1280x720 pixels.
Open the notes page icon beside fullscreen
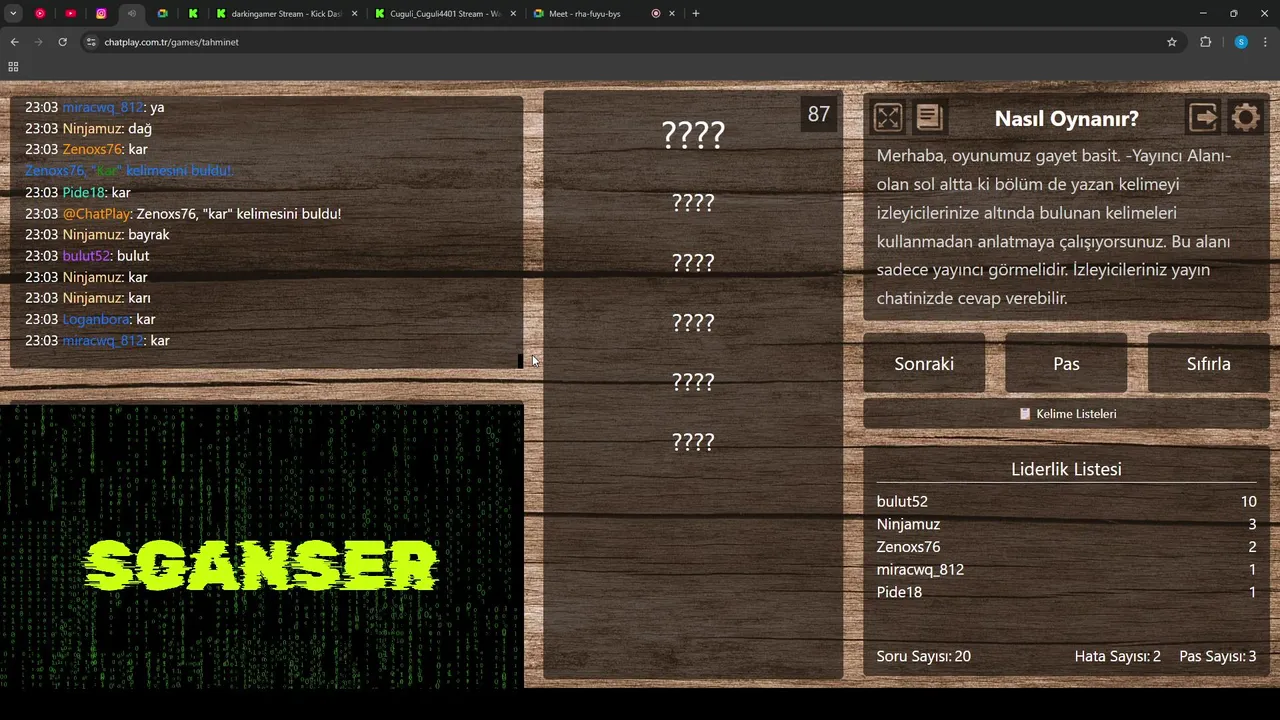929,118
